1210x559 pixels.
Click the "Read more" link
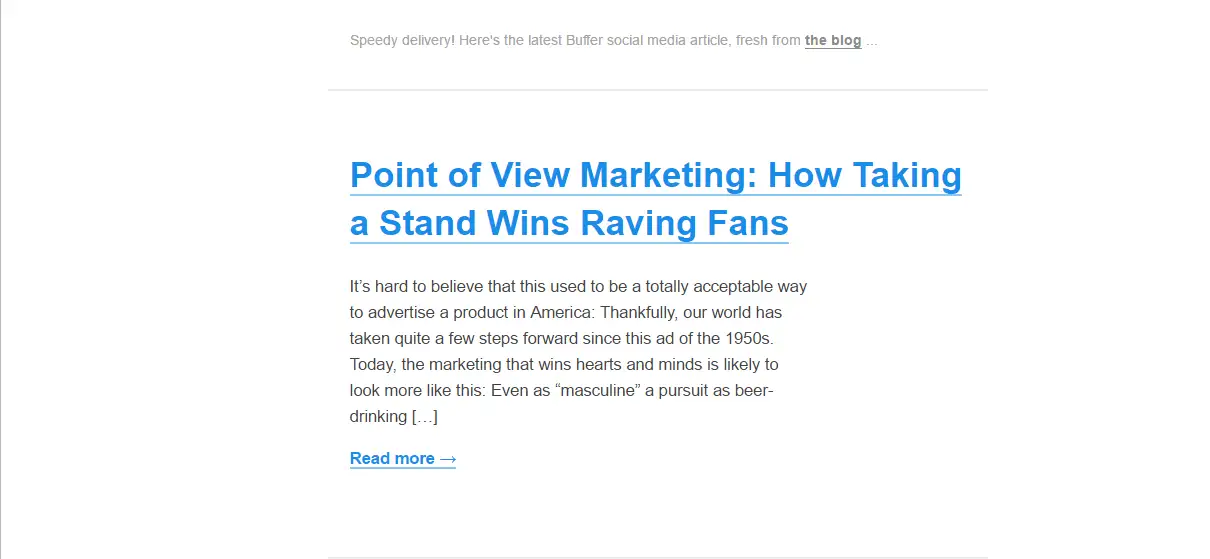[x=392, y=459]
